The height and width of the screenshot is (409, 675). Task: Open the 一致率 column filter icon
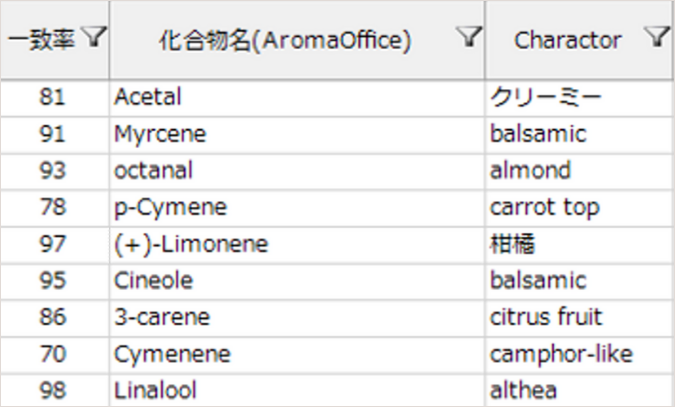[x=94, y=38]
